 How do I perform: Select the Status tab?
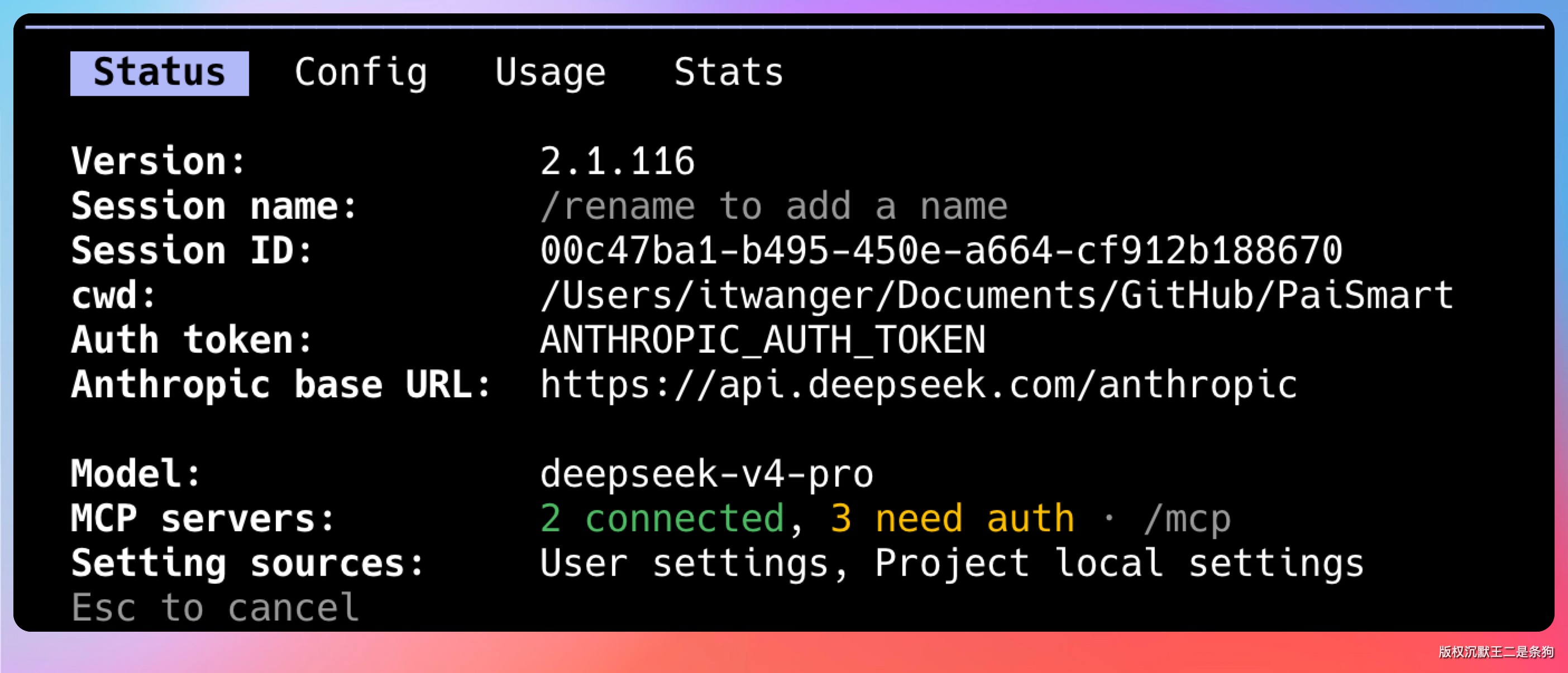pyautogui.click(x=159, y=73)
